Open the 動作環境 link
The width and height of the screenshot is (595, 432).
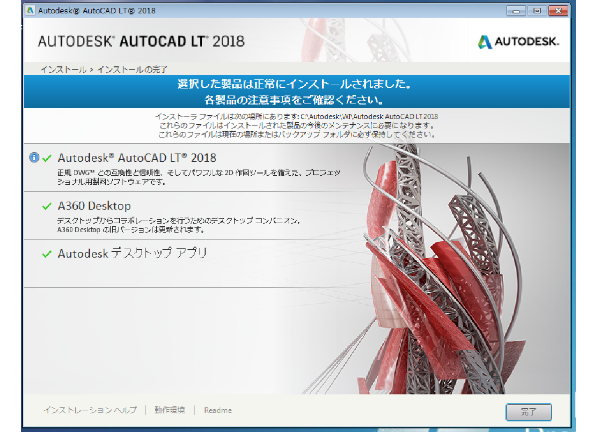tap(170, 410)
